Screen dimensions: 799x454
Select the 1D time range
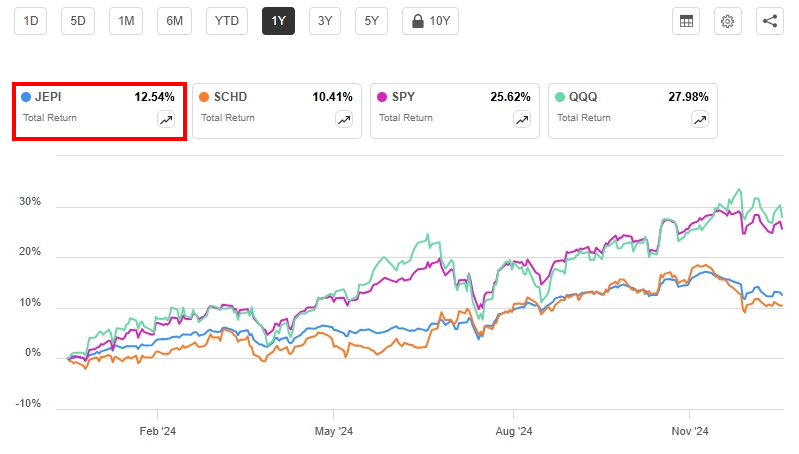[31, 21]
